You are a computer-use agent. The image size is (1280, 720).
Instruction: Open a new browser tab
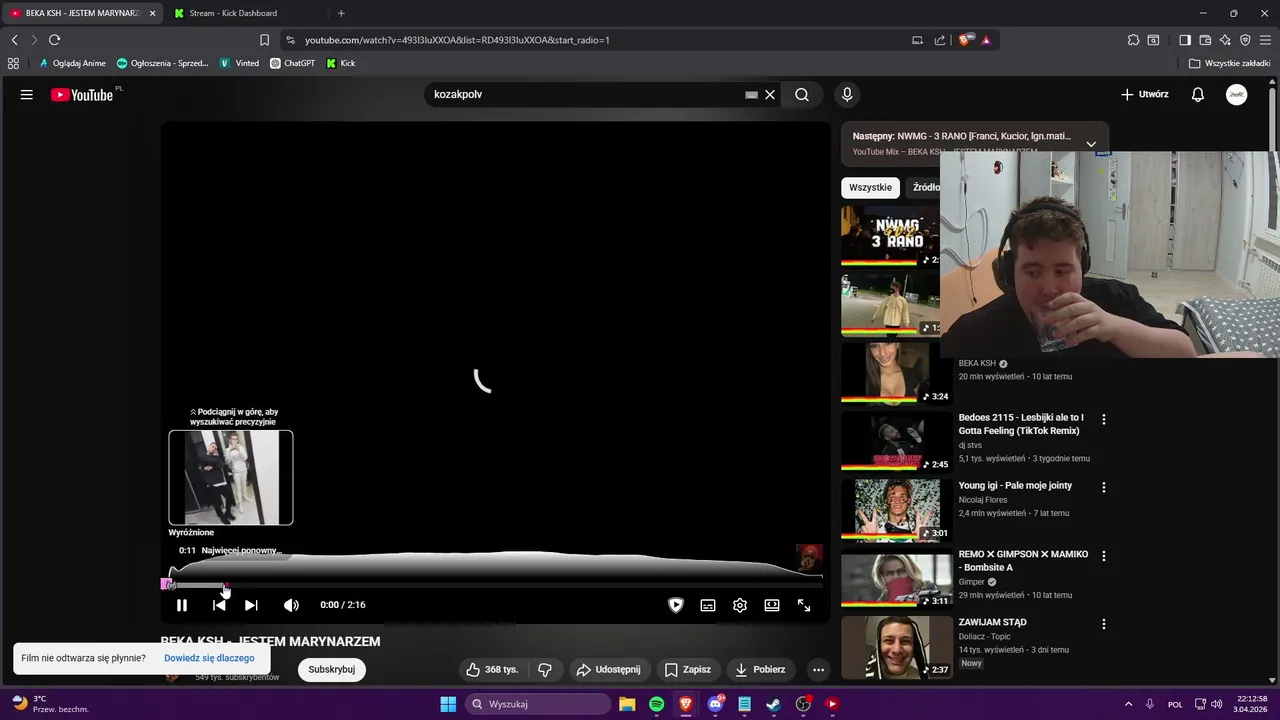click(x=341, y=13)
